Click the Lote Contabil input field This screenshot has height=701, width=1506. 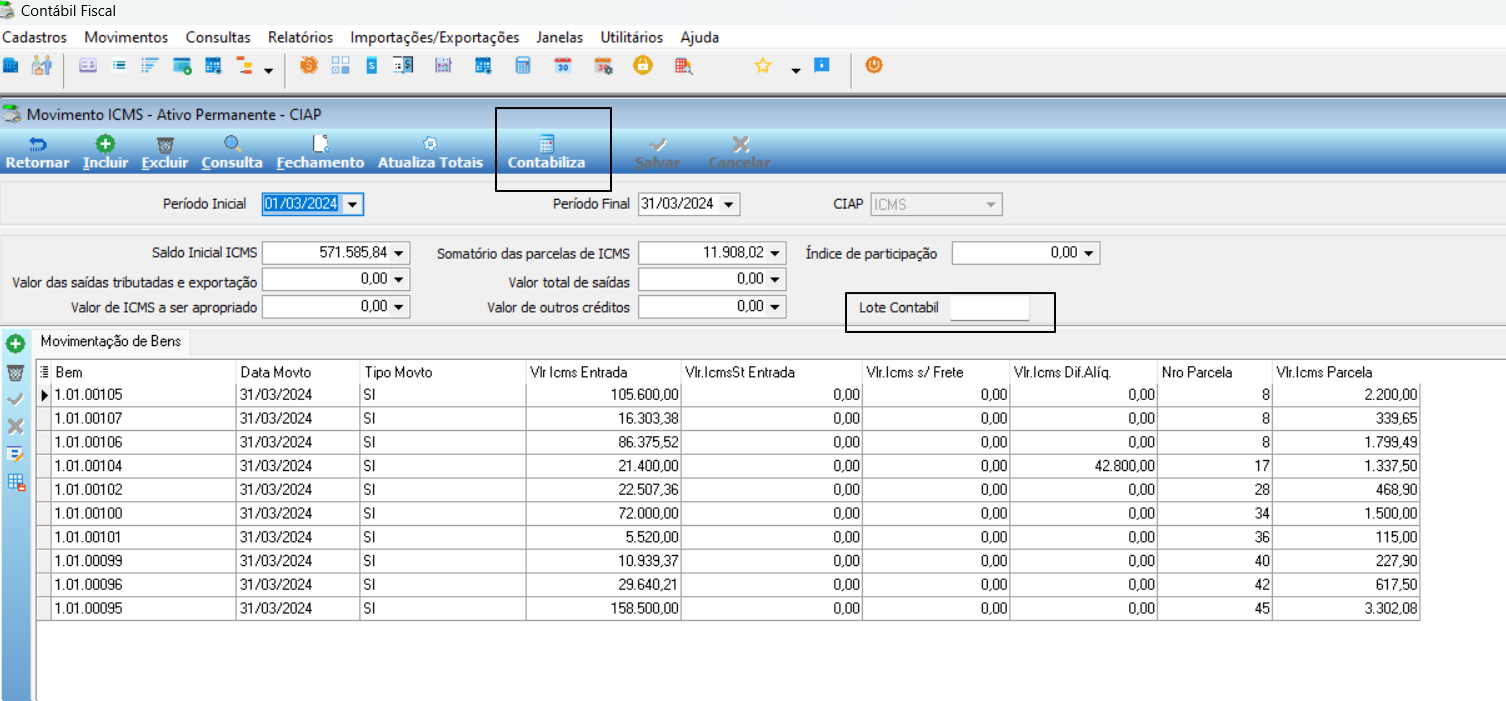(989, 308)
